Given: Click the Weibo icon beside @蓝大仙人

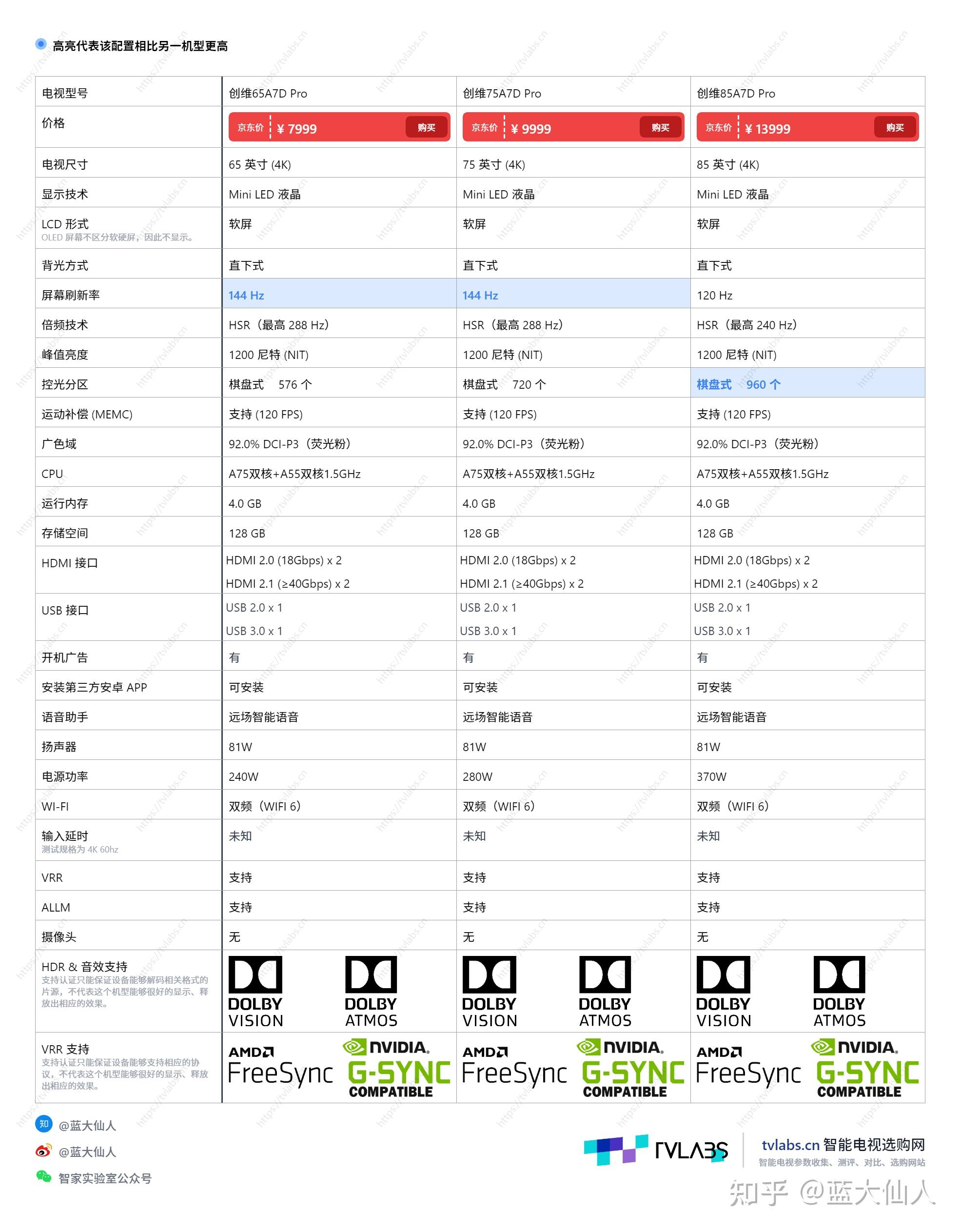Looking at the screenshot, I should 44,1150.
